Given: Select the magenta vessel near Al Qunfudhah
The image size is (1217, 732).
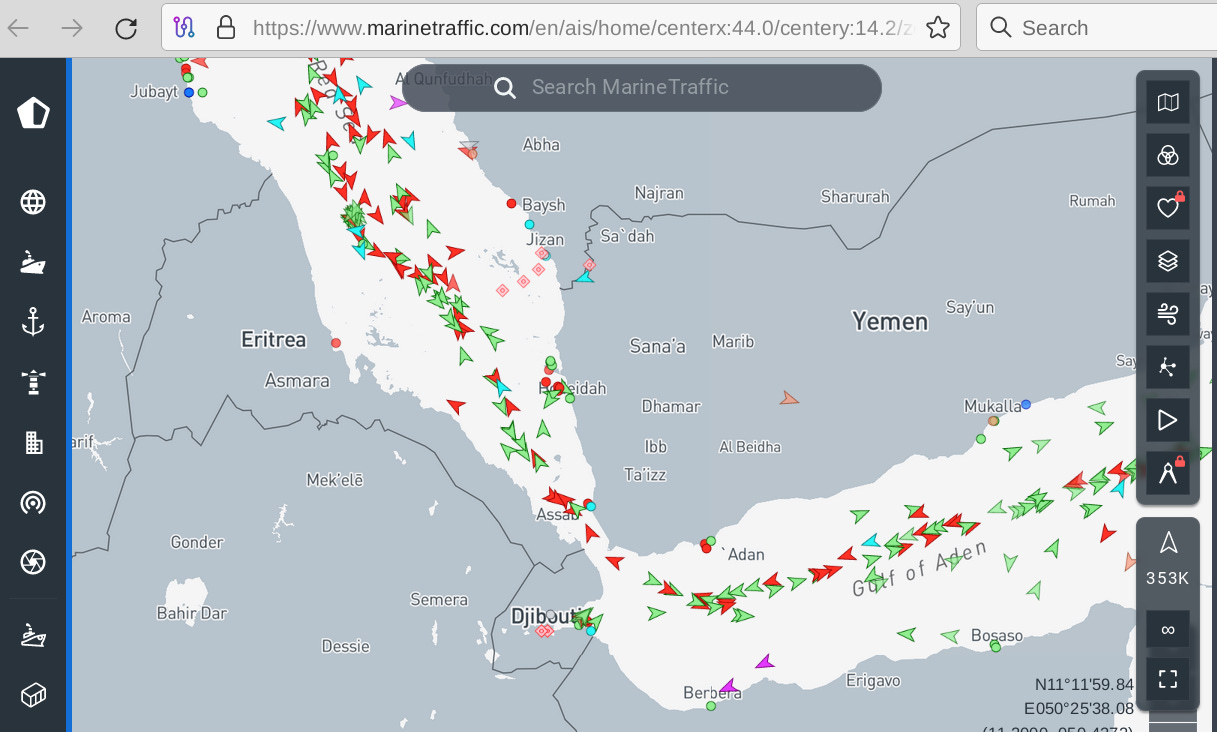Looking at the screenshot, I should [398, 102].
